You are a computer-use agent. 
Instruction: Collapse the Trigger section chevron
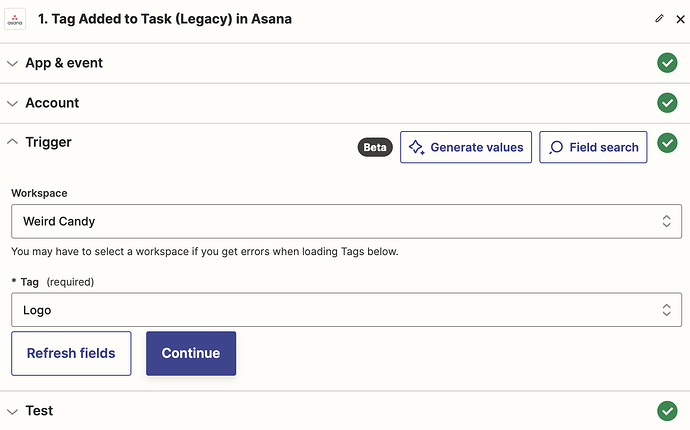[x=12, y=142]
